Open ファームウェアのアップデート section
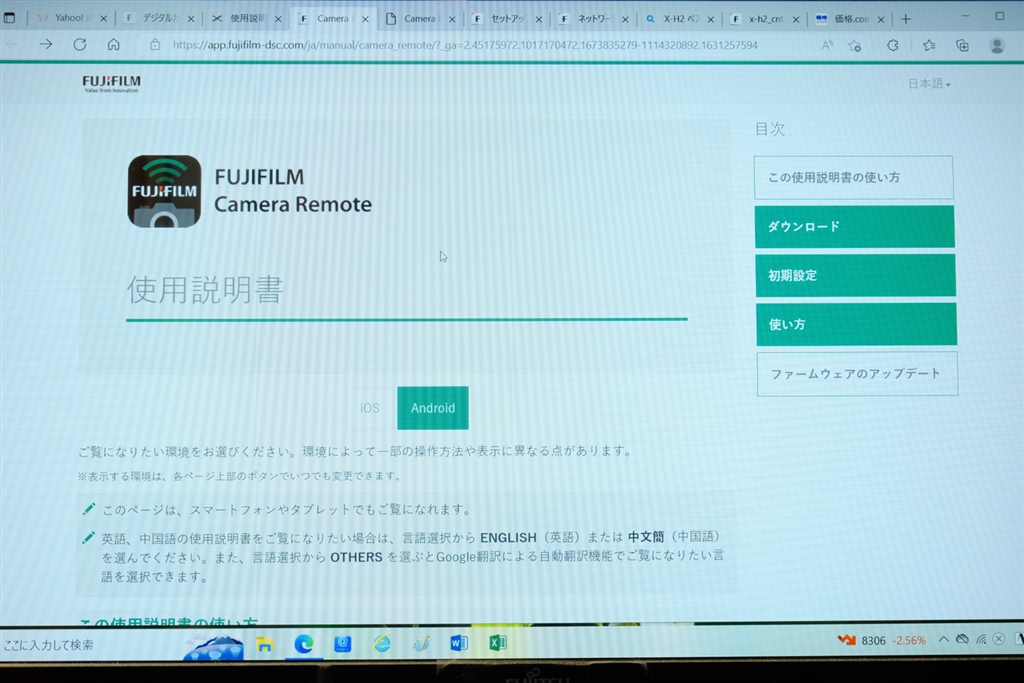Image resolution: width=1024 pixels, height=683 pixels. 857,373
